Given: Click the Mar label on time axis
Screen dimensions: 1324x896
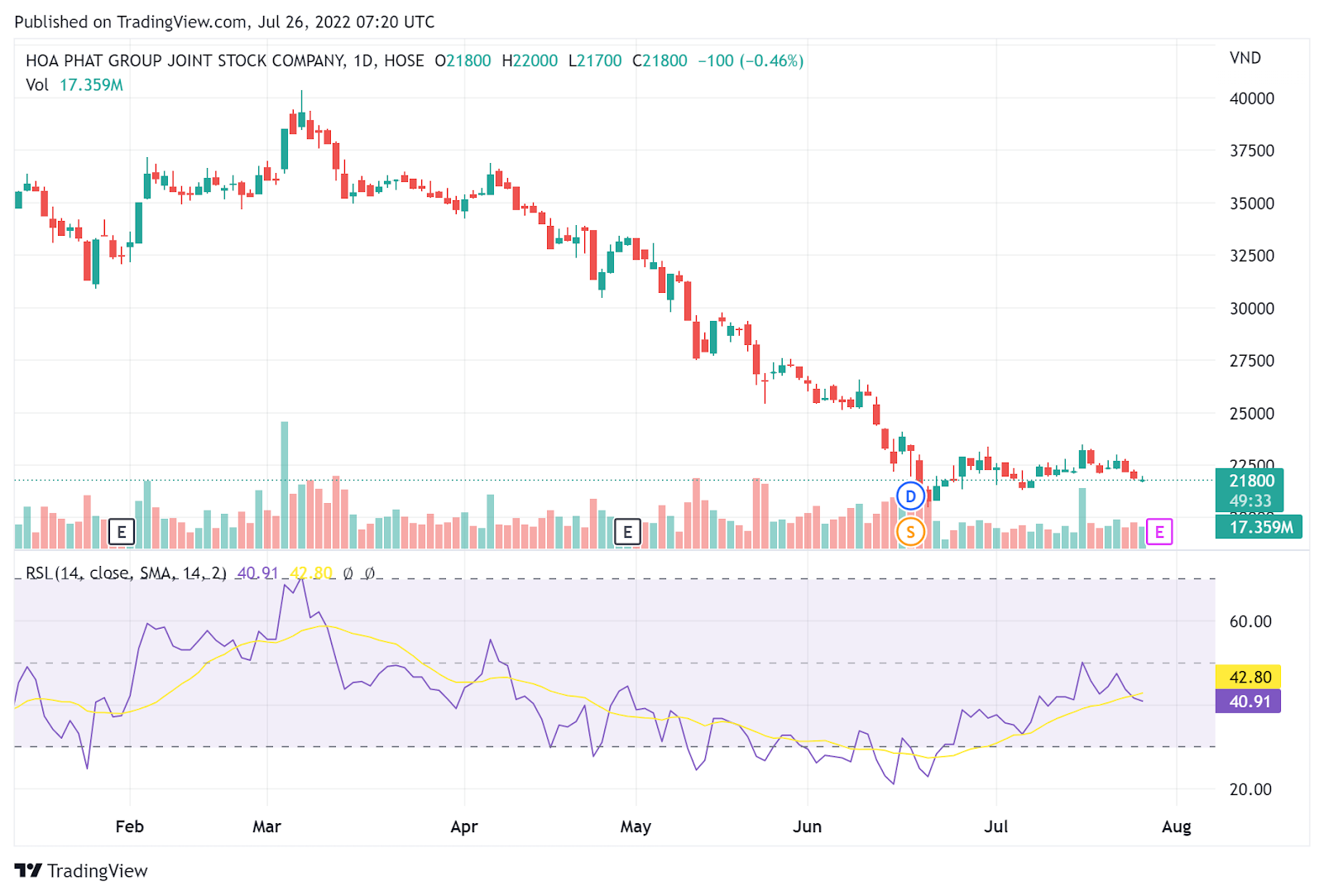Looking at the screenshot, I should click(266, 827).
